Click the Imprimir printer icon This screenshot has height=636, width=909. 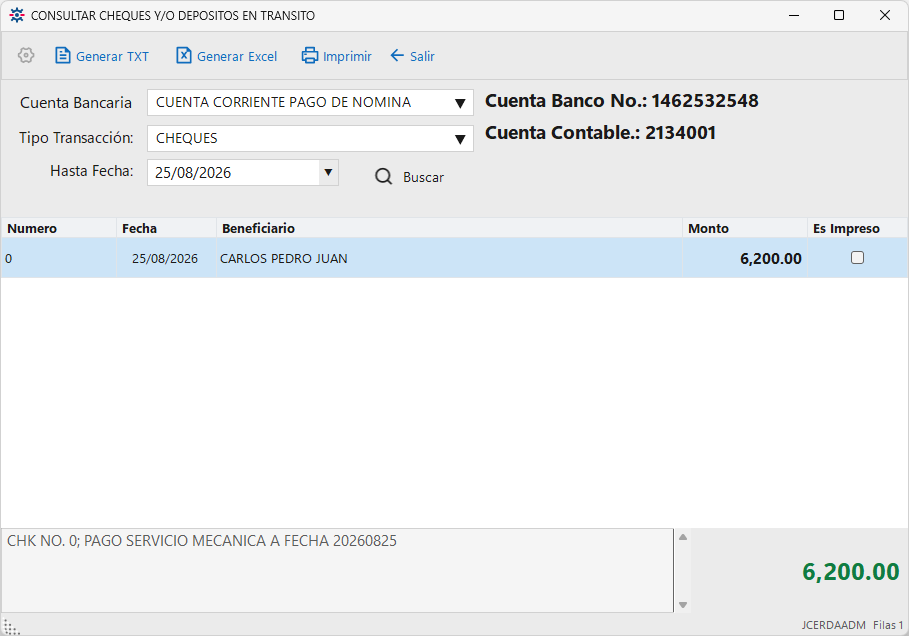(x=310, y=56)
